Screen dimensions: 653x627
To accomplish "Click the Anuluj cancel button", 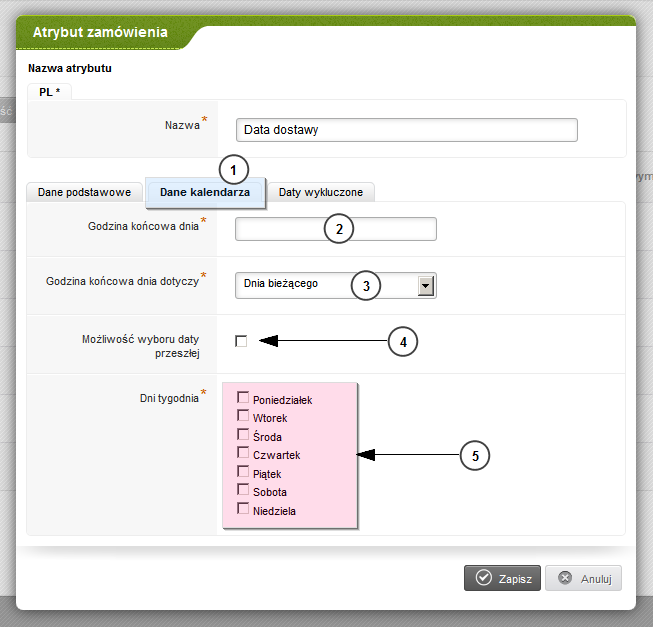I will (x=585, y=578).
